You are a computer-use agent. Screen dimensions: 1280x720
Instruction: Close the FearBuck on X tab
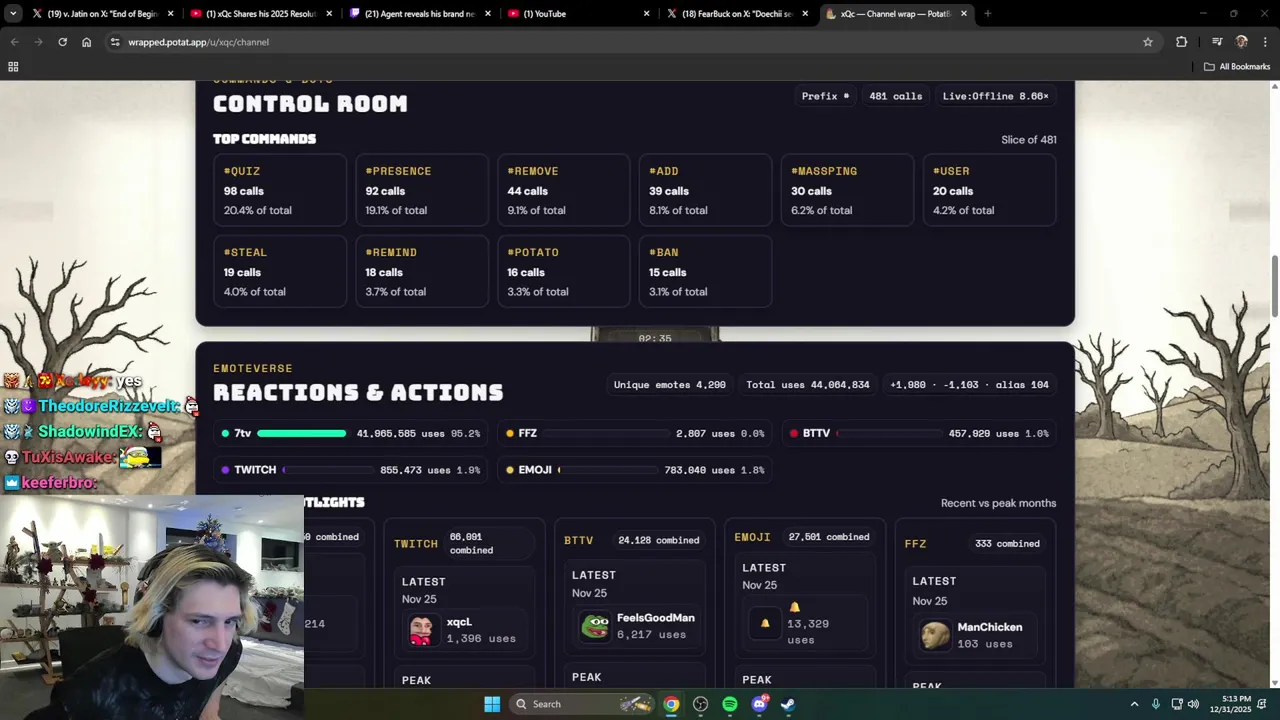point(805,13)
